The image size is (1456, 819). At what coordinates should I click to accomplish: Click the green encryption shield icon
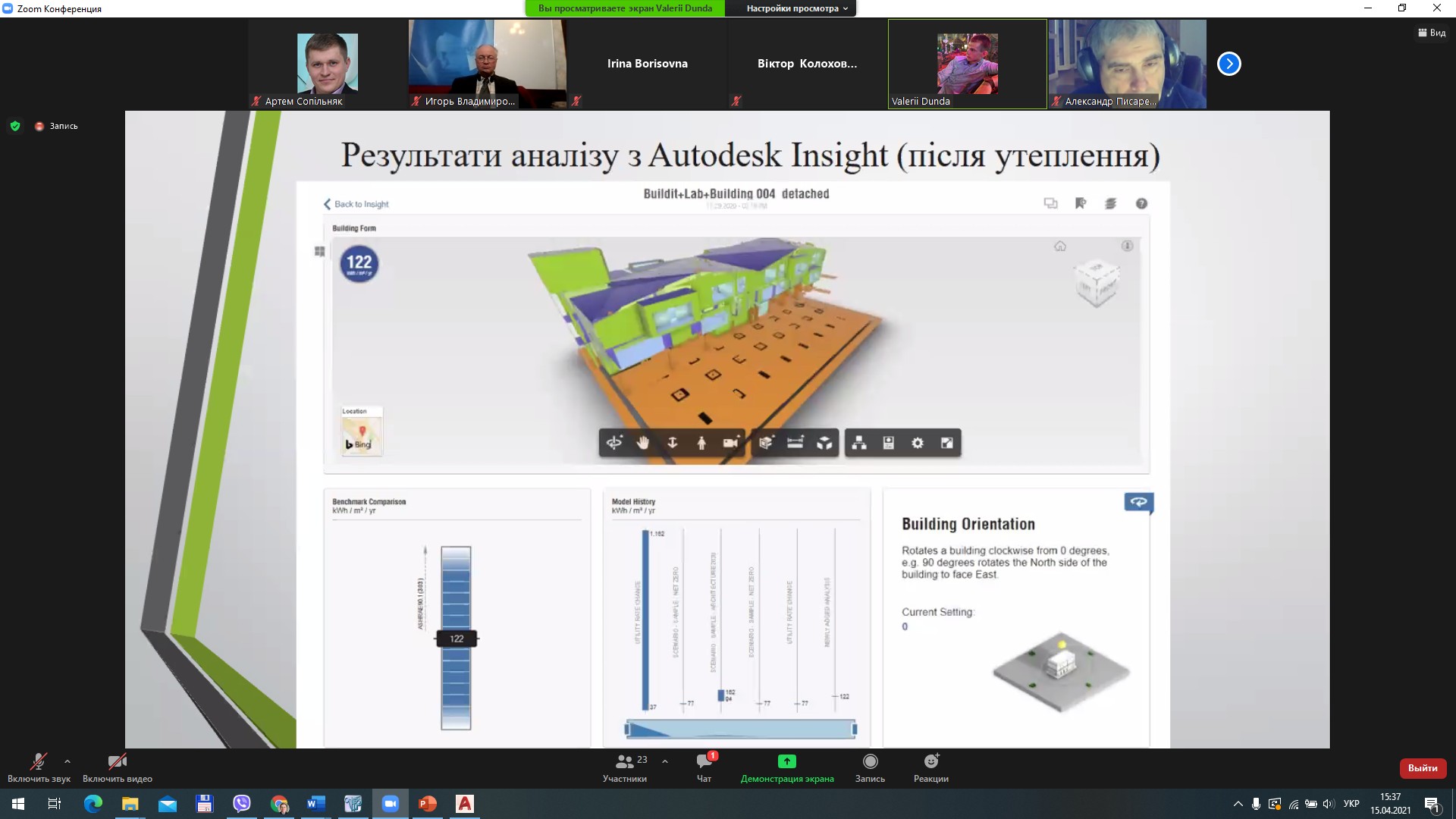tap(15, 126)
